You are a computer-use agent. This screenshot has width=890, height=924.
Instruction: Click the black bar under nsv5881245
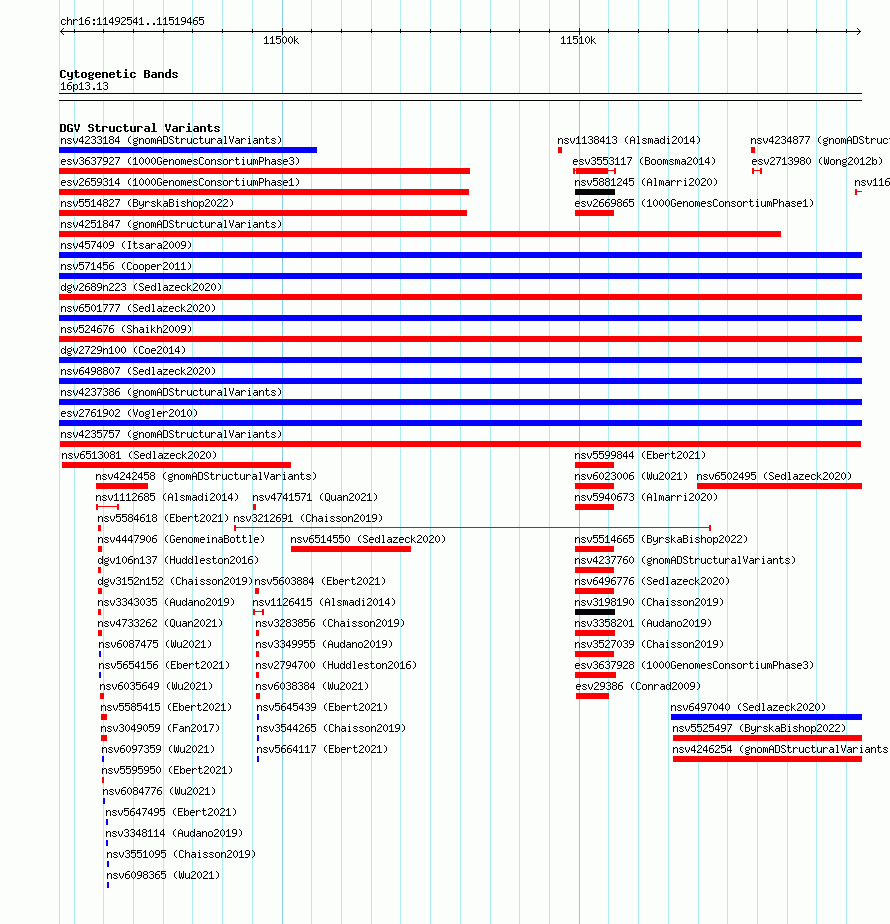tap(595, 192)
